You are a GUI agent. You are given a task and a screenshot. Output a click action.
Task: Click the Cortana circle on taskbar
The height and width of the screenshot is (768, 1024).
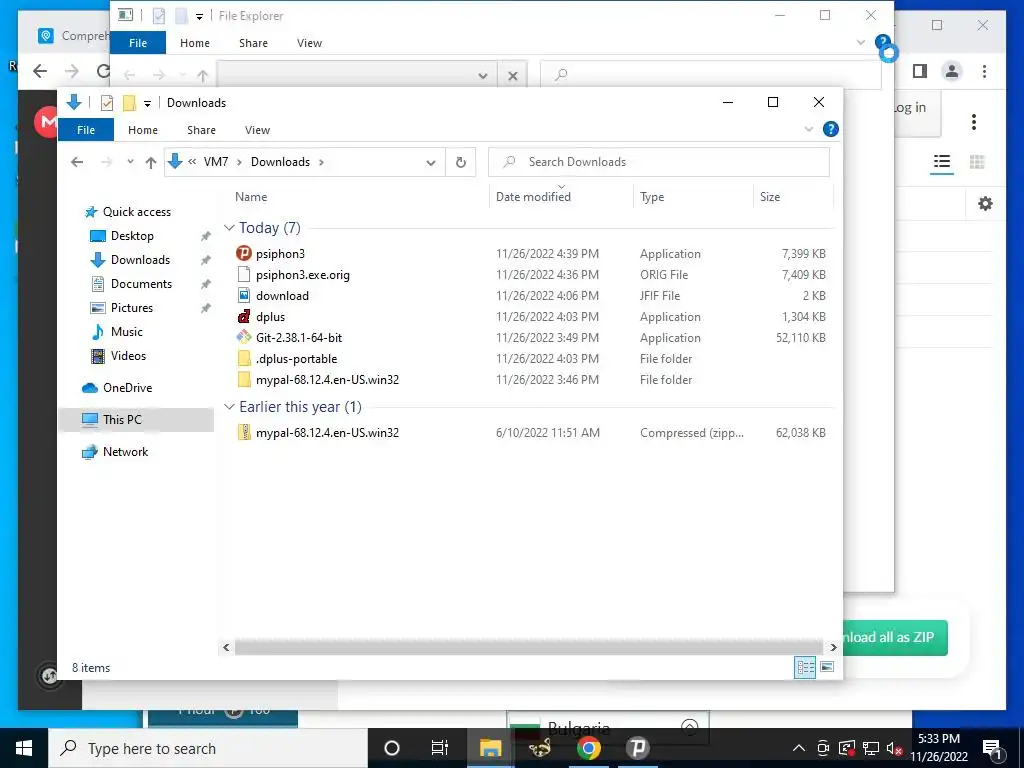(391, 748)
